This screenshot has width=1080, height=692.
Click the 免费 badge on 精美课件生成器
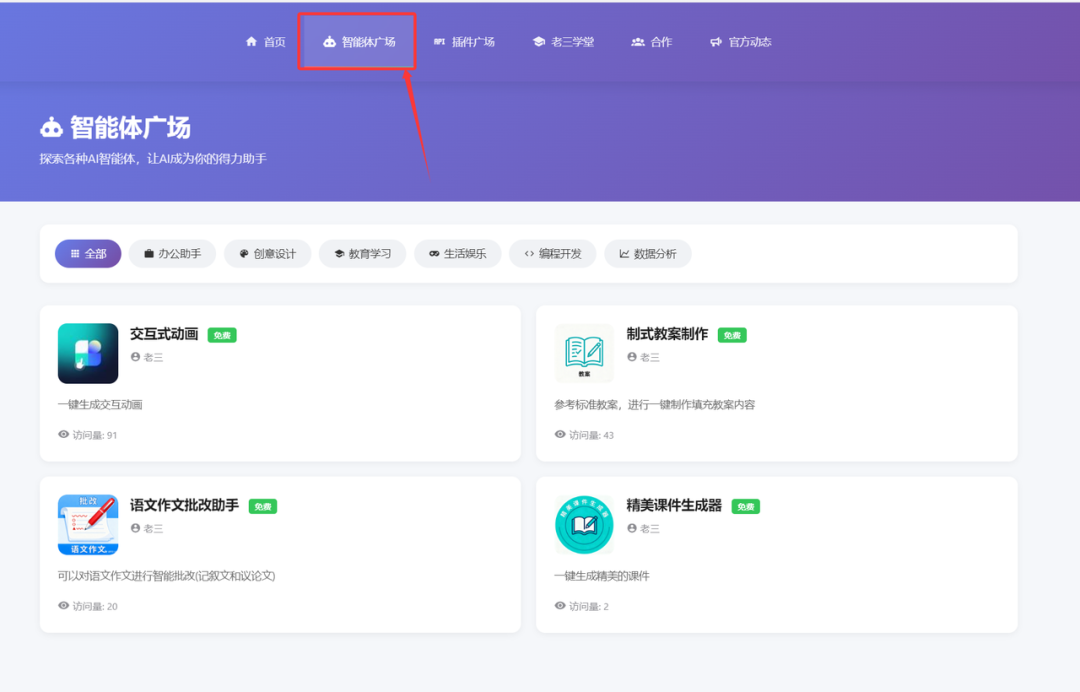[744, 506]
